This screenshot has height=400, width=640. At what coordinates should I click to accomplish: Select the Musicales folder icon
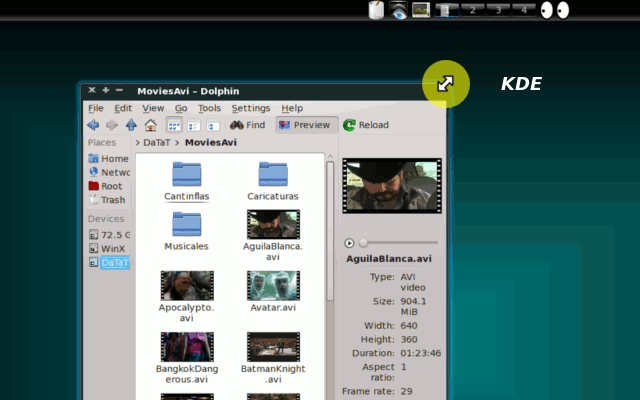click(187, 224)
